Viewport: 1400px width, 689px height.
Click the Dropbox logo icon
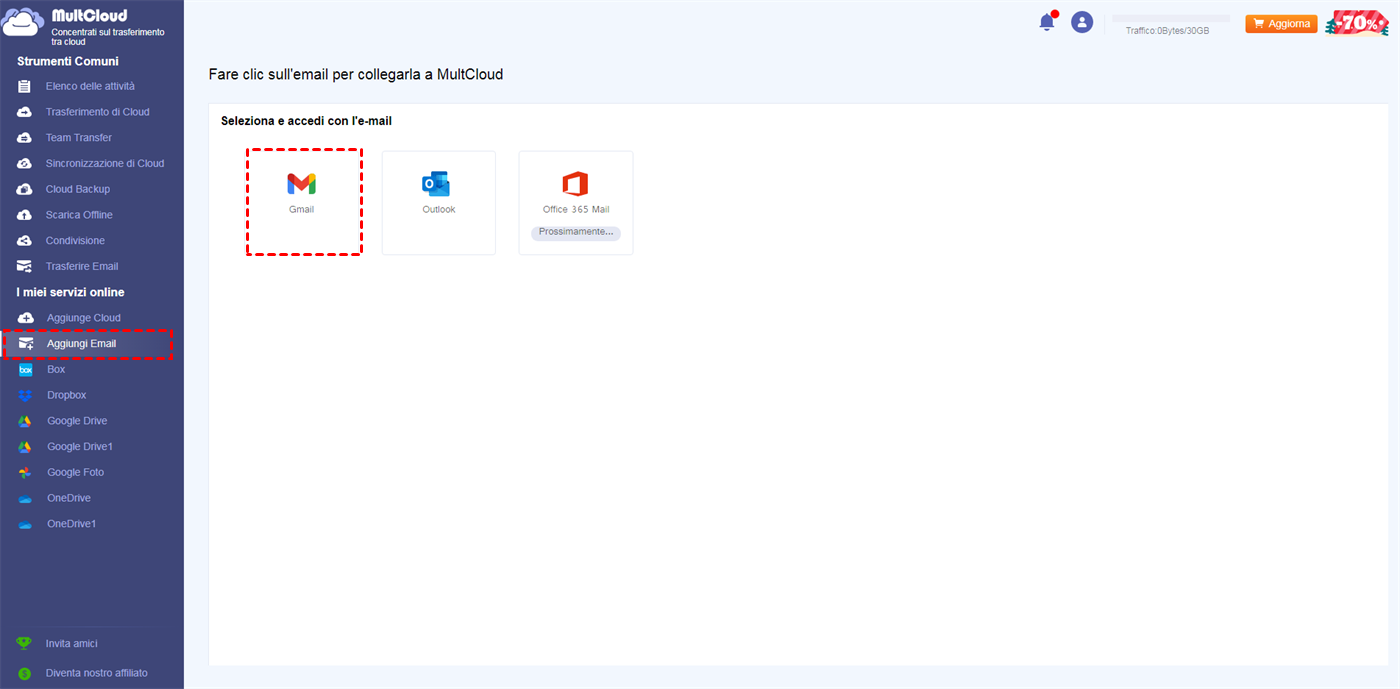tap(26, 395)
